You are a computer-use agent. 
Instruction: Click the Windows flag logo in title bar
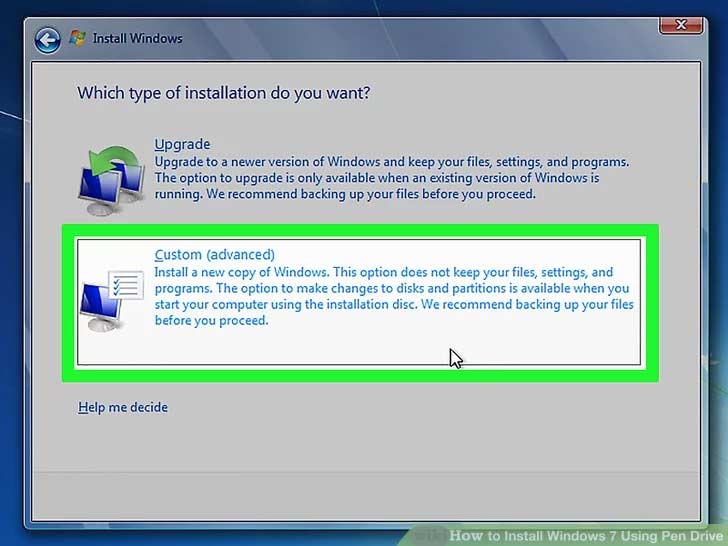click(x=77, y=38)
